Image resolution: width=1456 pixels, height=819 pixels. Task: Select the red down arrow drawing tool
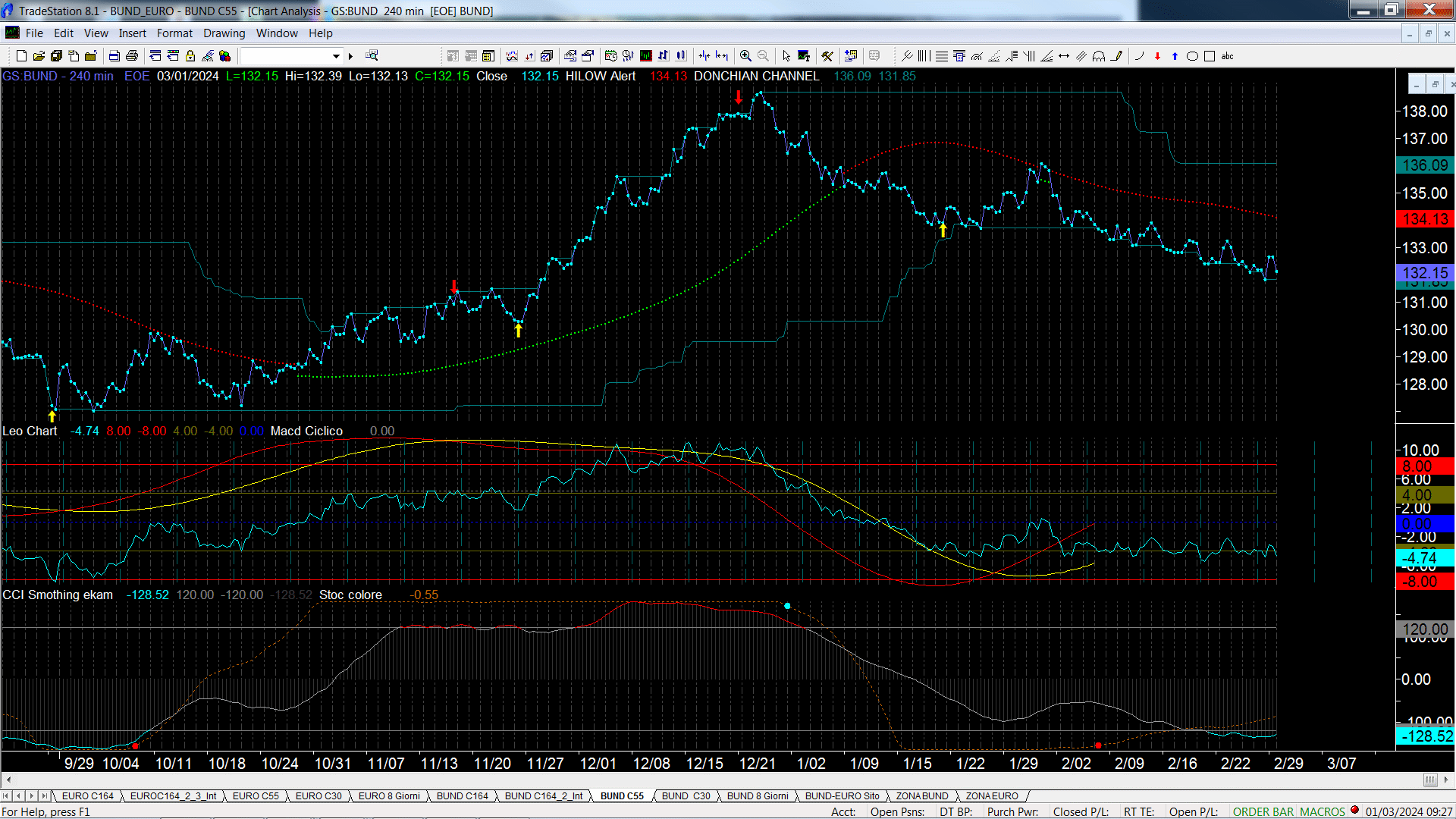[1157, 56]
